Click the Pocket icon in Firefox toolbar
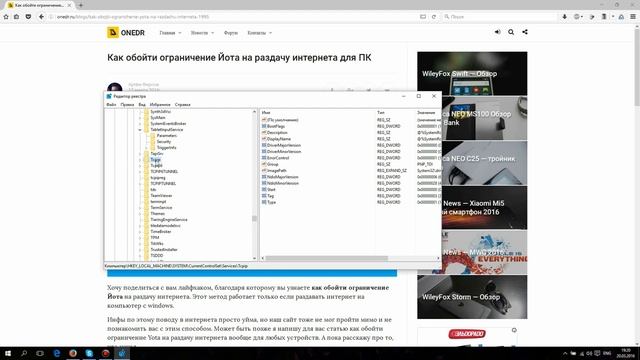640x360 pixels. 28,17
